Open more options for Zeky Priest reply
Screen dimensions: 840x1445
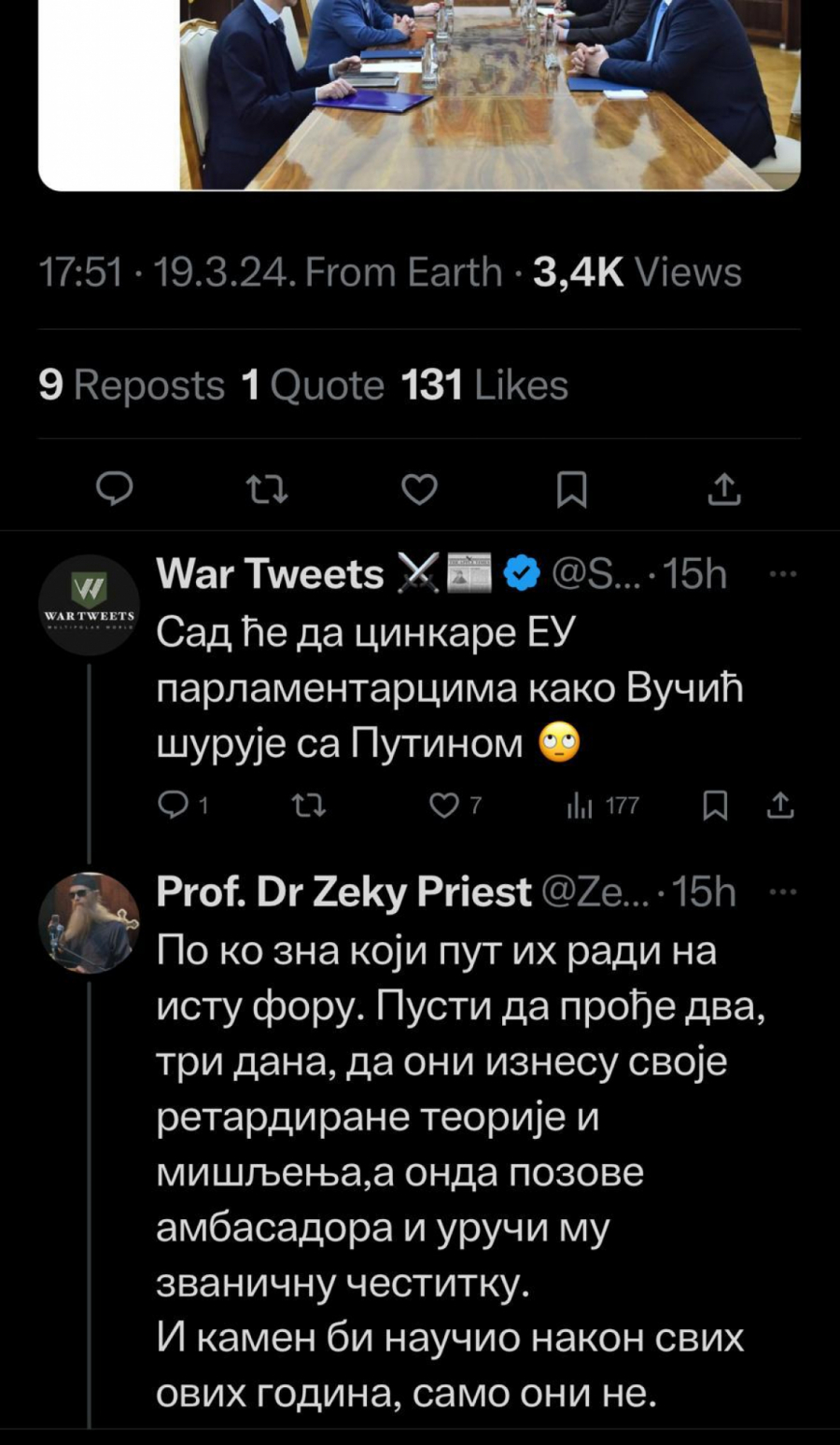point(782,891)
